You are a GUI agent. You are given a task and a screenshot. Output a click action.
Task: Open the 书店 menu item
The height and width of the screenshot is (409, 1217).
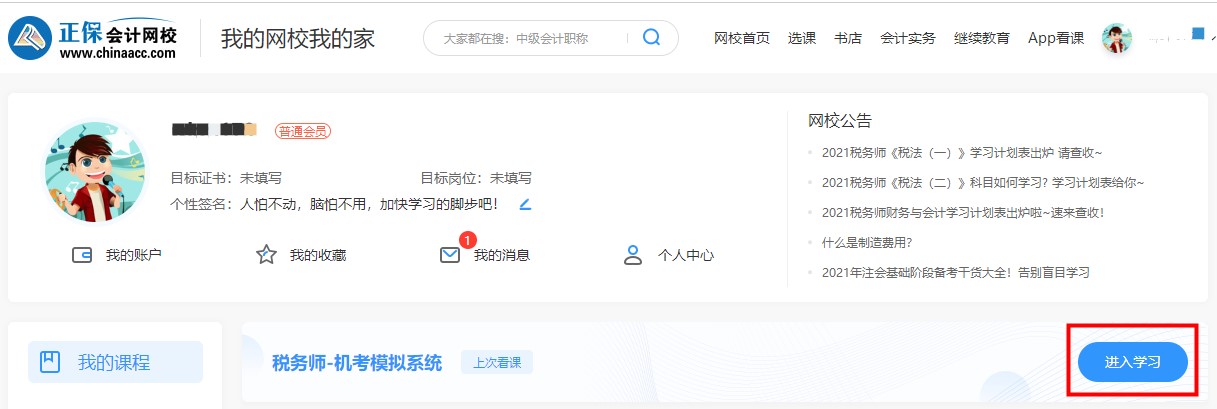[848, 38]
